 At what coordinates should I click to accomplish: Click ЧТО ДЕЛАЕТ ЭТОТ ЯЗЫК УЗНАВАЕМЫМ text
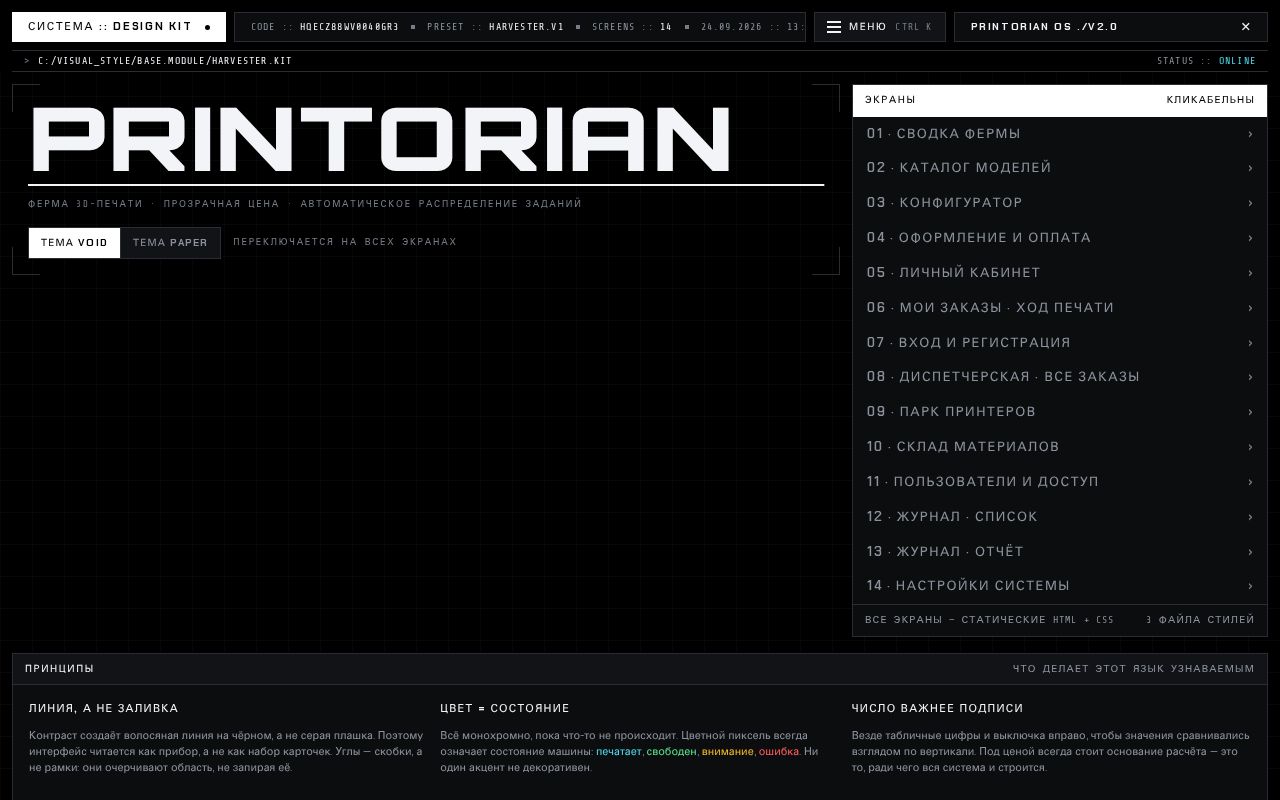pos(1133,669)
